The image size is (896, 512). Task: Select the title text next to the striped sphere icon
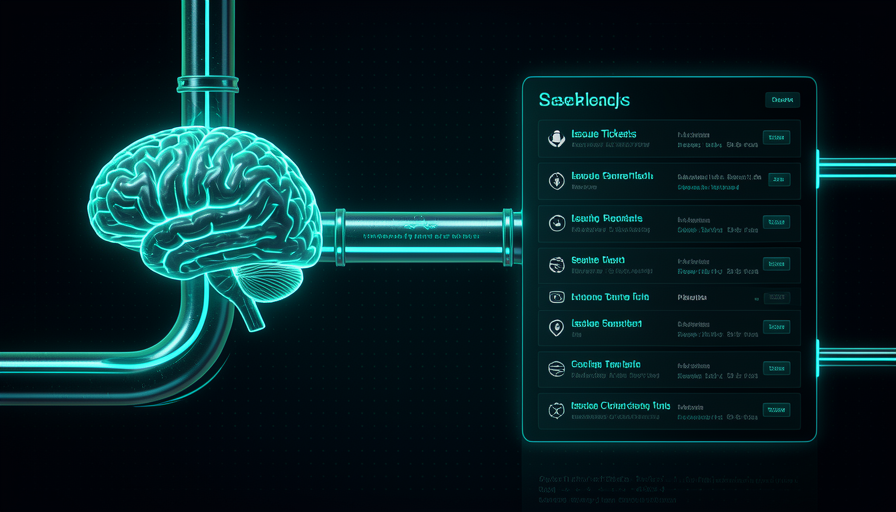point(606,364)
